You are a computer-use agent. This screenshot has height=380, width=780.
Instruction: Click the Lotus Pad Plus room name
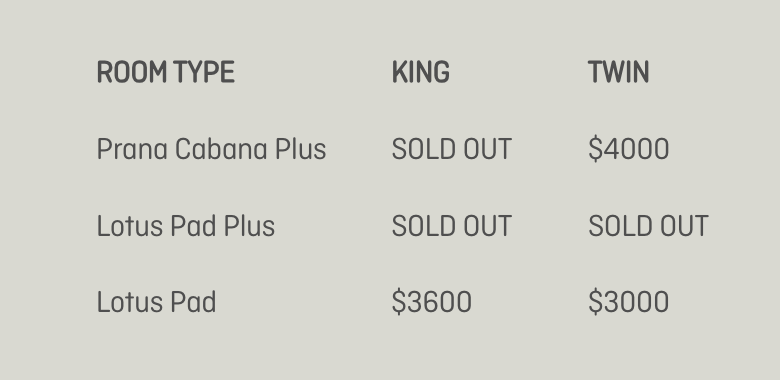pyautogui.click(x=186, y=226)
